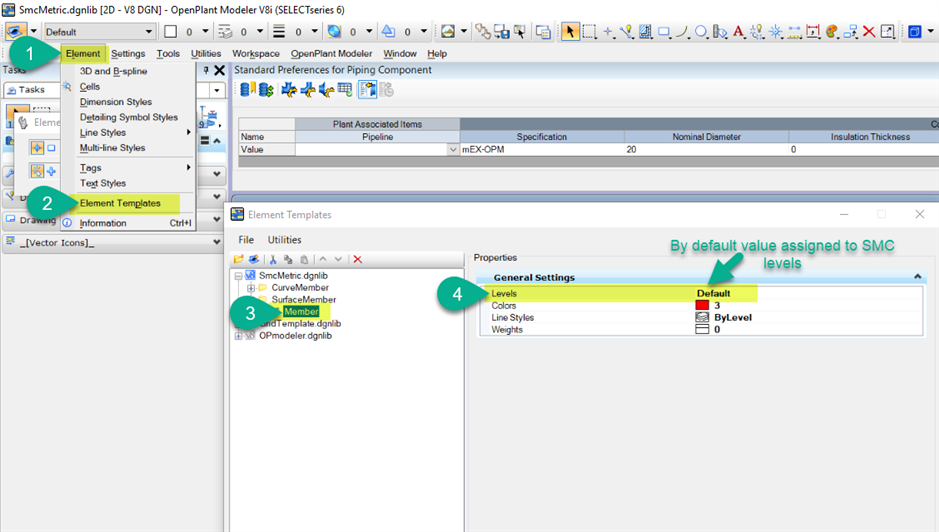Image resolution: width=939 pixels, height=532 pixels.
Task: Select SurfaceMember folder in tree
Action: (304, 300)
